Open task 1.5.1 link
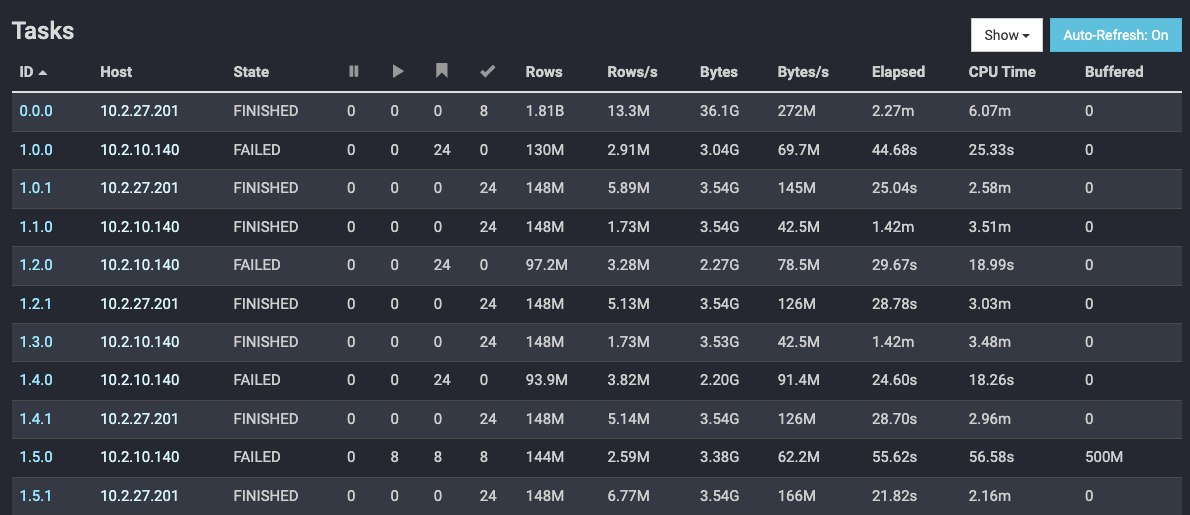The width and height of the screenshot is (1190, 515). (36, 496)
